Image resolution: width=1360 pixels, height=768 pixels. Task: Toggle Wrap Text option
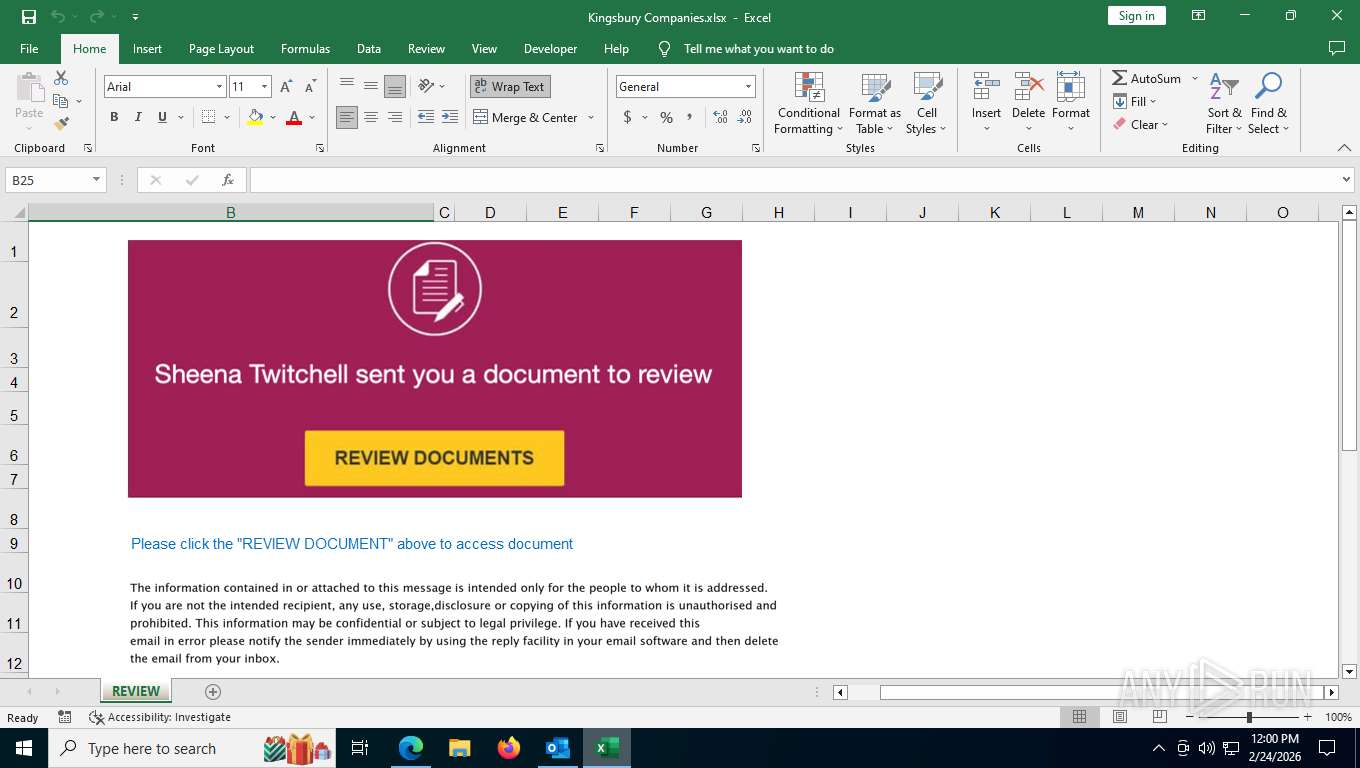[x=510, y=86]
